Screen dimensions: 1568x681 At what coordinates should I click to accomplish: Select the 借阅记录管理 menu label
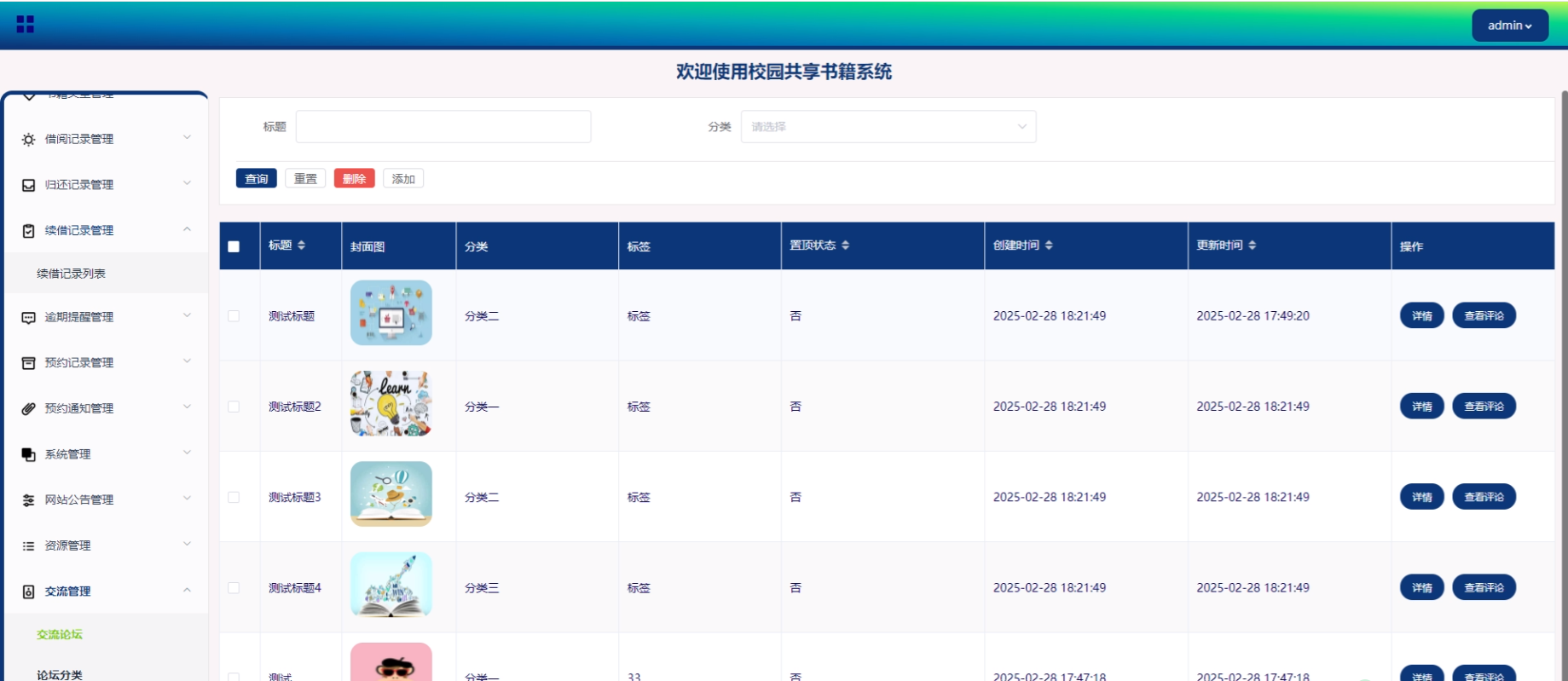pyautogui.click(x=79, y=139)
